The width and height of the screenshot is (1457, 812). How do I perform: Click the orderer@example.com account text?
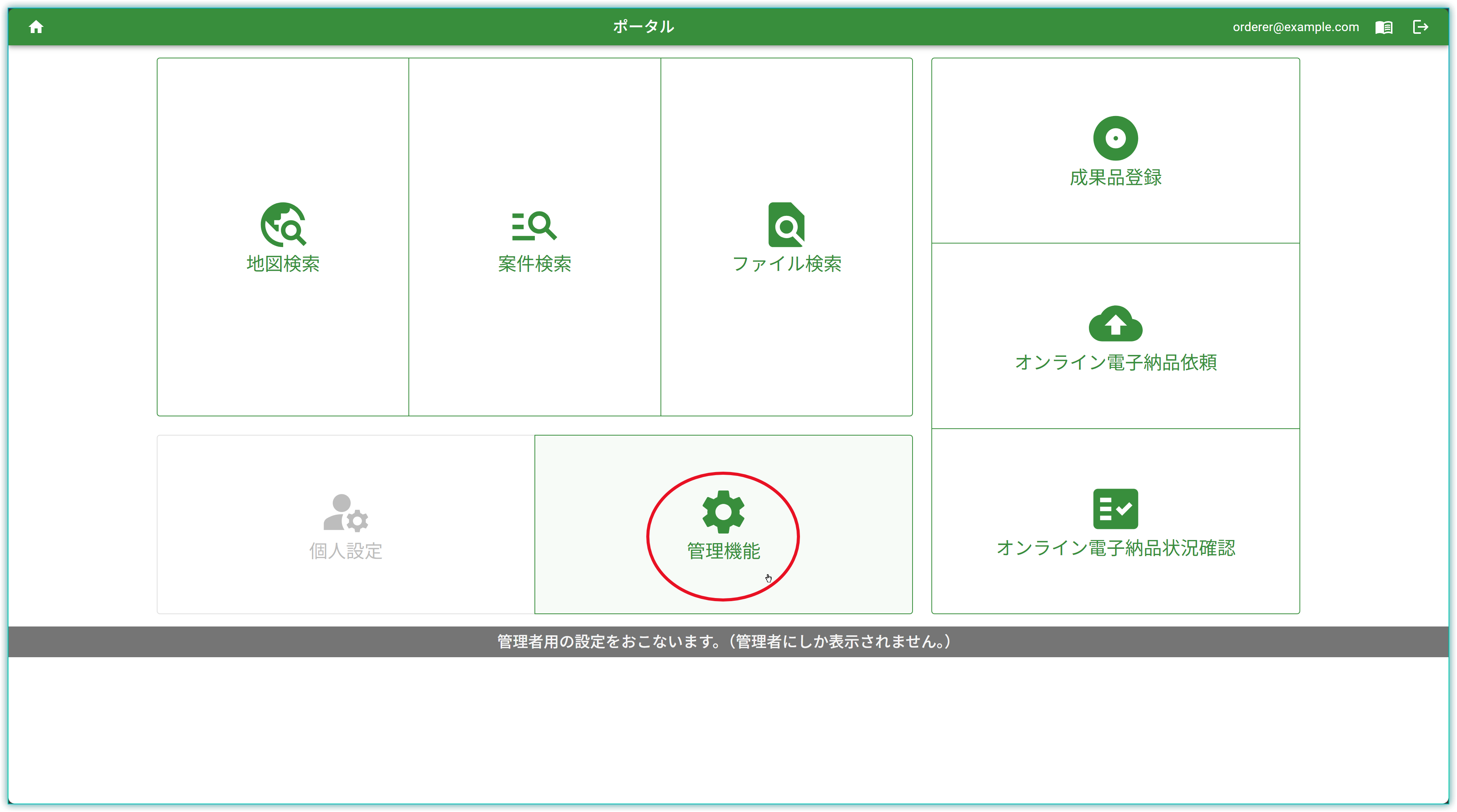pyautogui.click(x=1295, y=27)
